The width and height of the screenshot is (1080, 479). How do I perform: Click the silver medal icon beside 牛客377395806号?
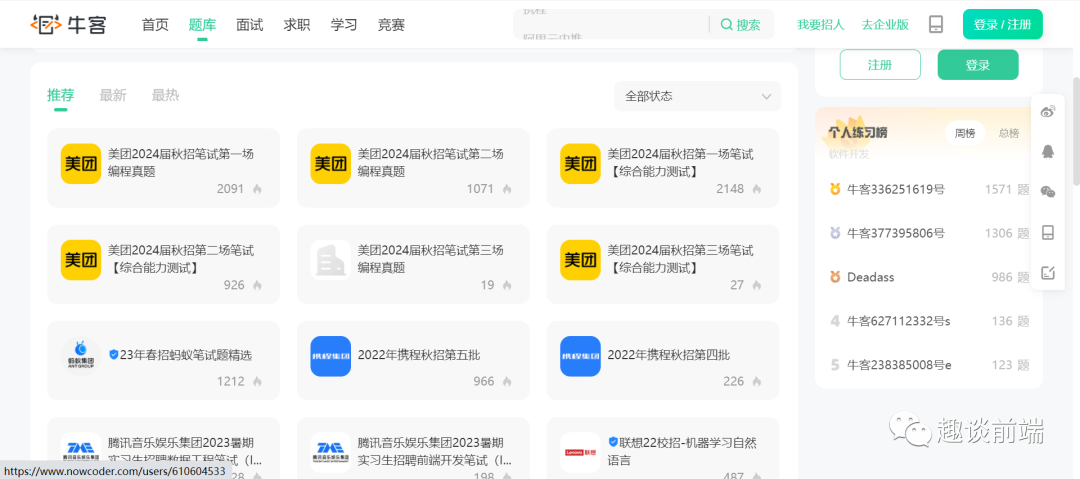835,233
